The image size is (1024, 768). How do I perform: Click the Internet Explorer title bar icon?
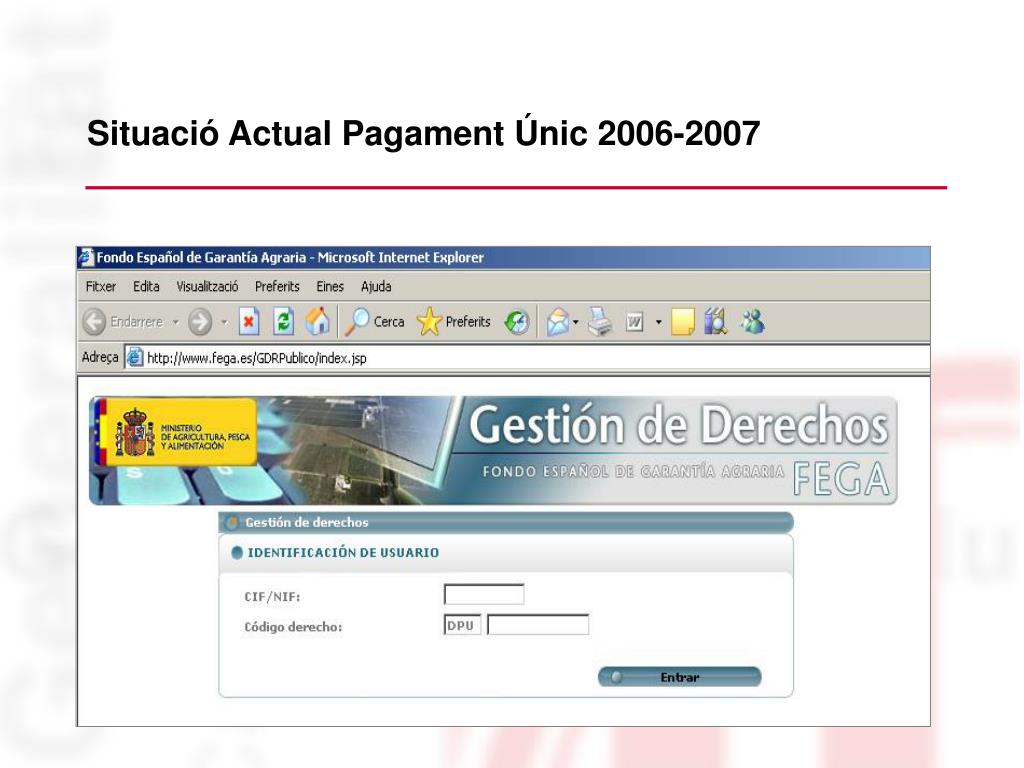point(86,257)
